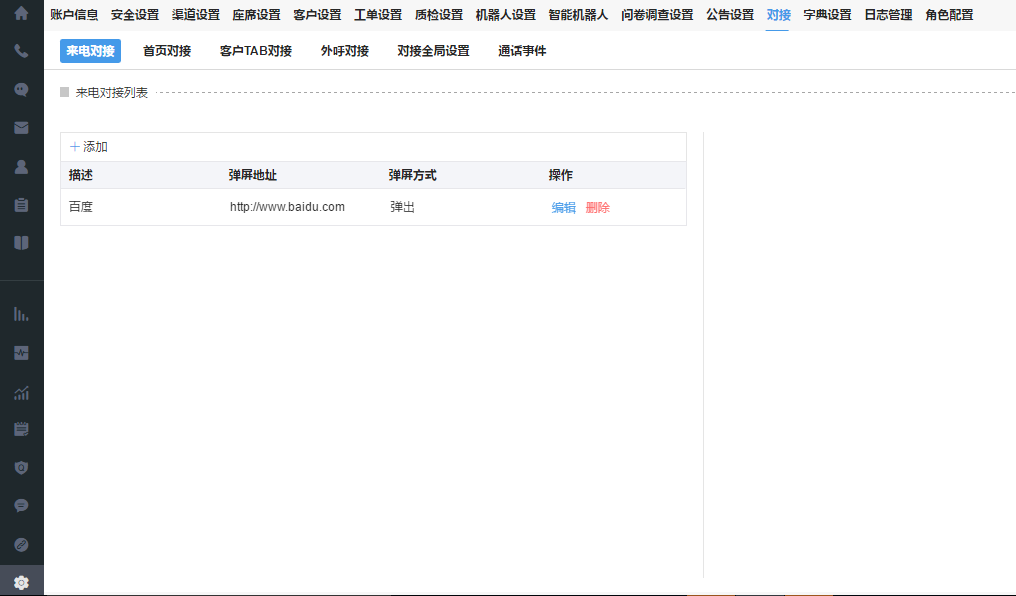Click the 弹屏方式 column header
Screen dimensions: 1016x596
click(413, 175)
